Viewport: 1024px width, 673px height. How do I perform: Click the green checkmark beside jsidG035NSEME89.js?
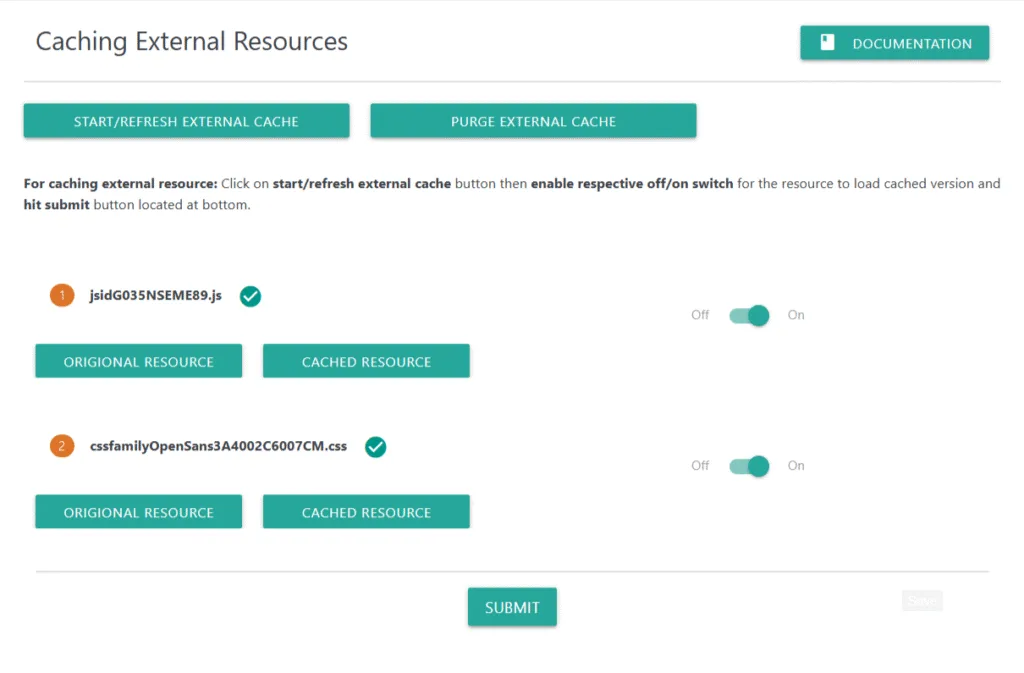250,296
